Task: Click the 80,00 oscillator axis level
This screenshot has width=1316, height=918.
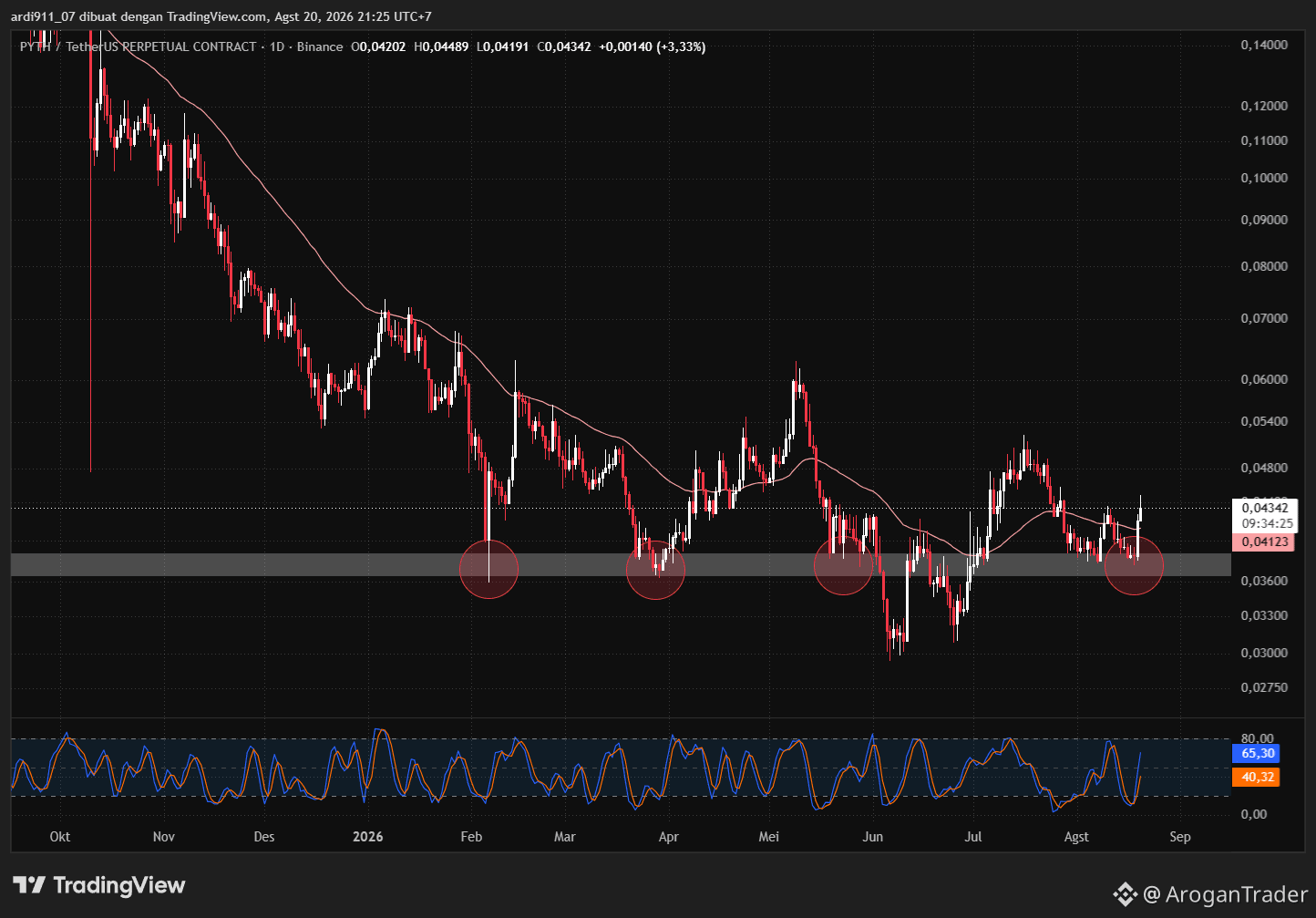Action: point(1258,738)
